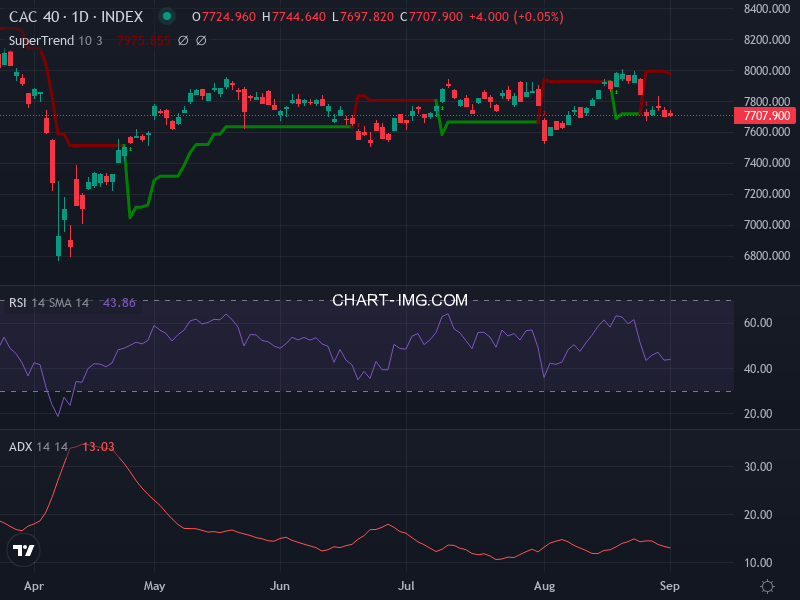This screenshot has height=600, width=800.
Task: Open chart settings gear icon
Action: (767, 586)
